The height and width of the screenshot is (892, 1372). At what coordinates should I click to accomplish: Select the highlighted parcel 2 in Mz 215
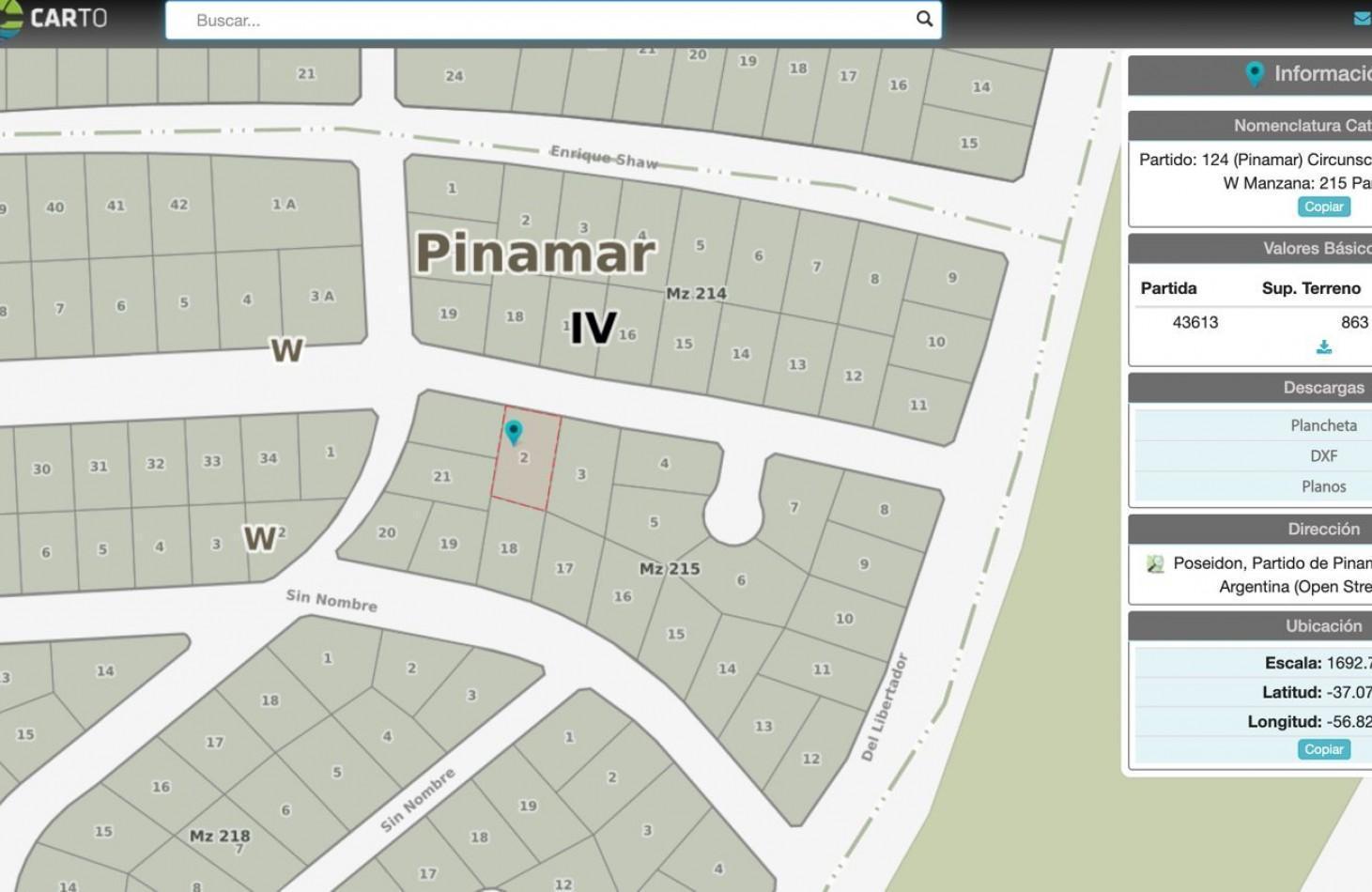point(526,460)
